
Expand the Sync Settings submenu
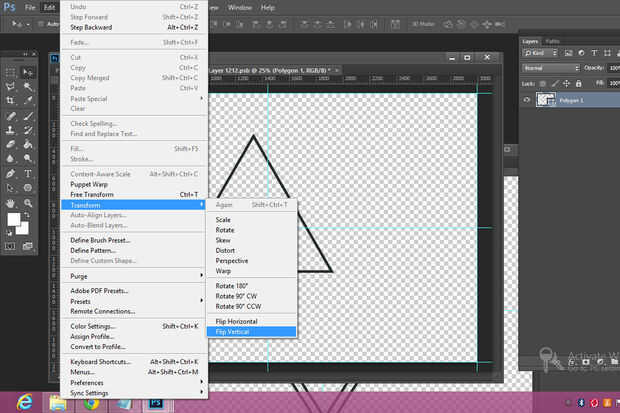[x=134, y=393]
